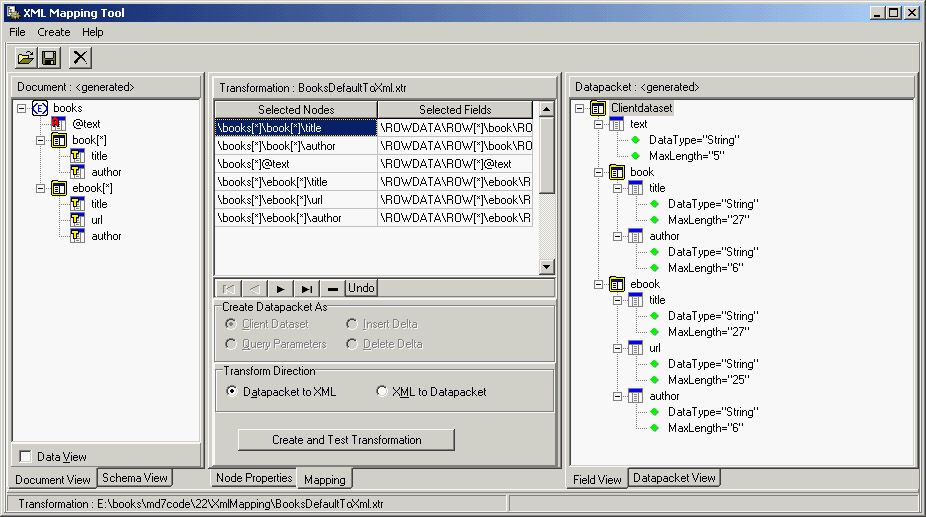Select the books root element icon
The height and width of the screenshot is (517, 926).
tap(40, 108)
